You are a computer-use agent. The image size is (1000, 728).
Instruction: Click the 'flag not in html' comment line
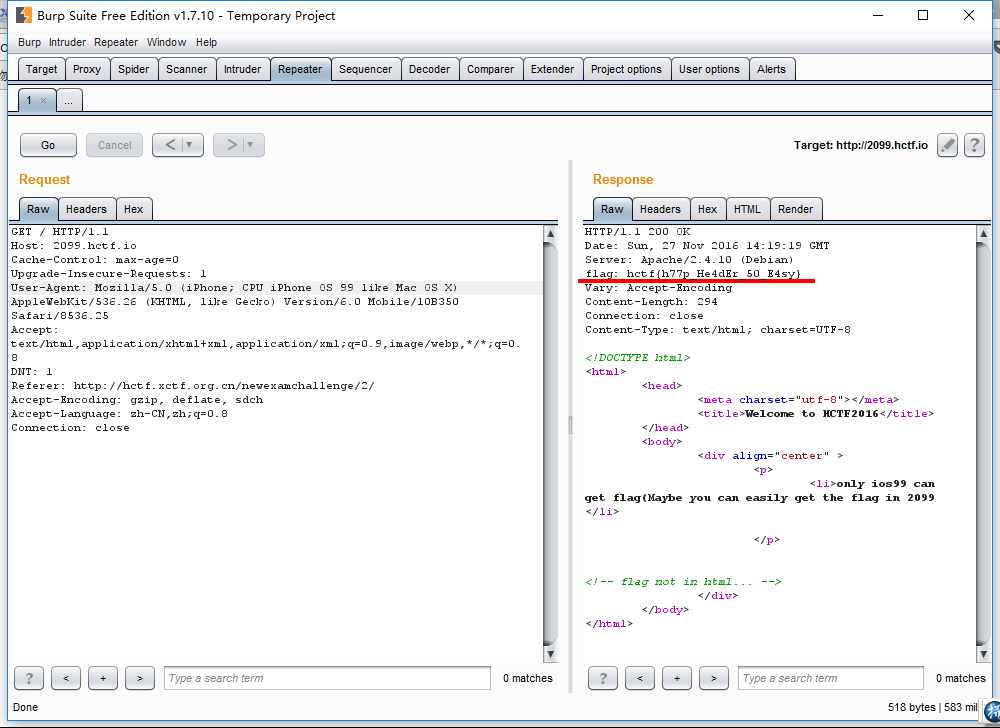[x=683, y=581]
